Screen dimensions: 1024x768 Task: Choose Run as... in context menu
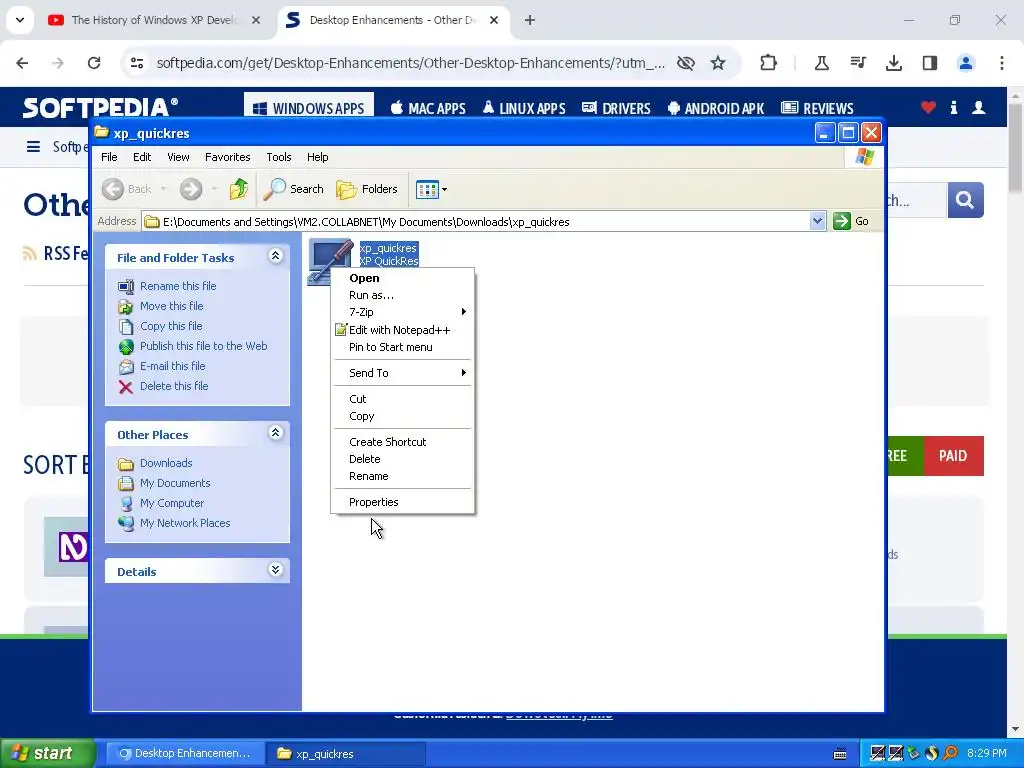click(402, 295)
